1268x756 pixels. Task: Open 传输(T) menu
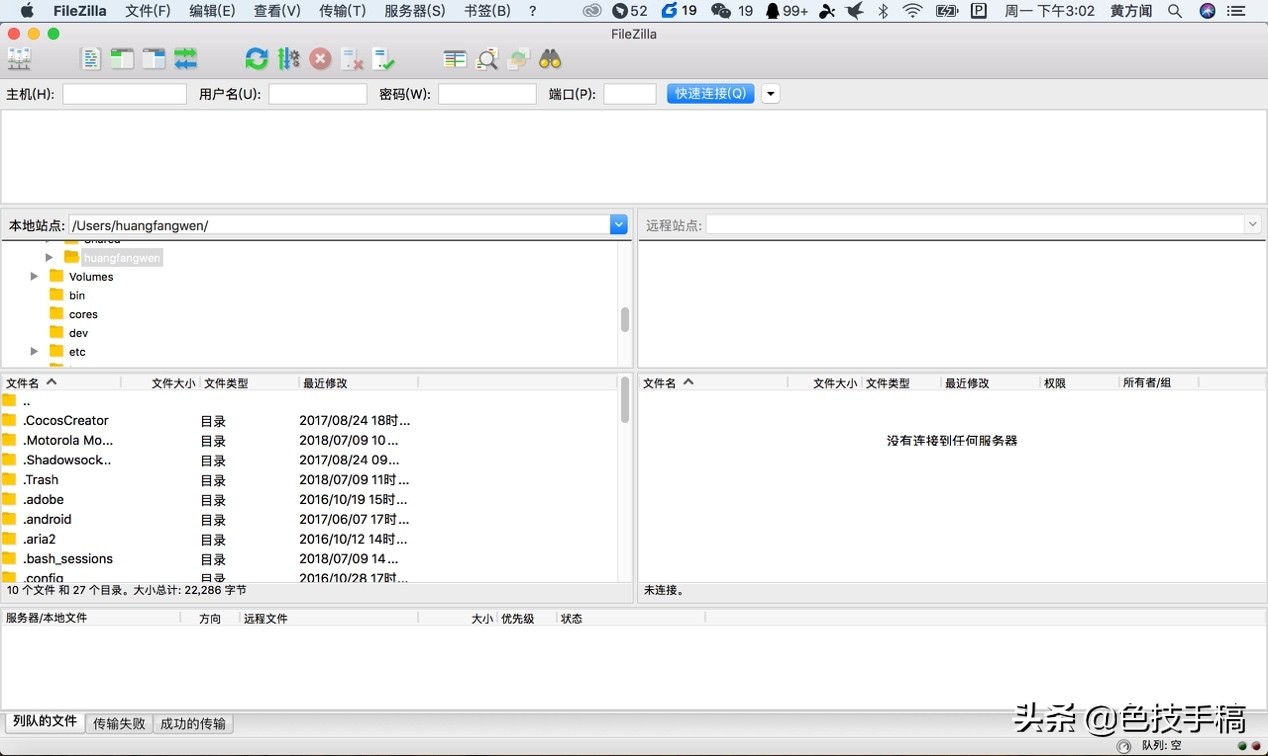[342, 11]
